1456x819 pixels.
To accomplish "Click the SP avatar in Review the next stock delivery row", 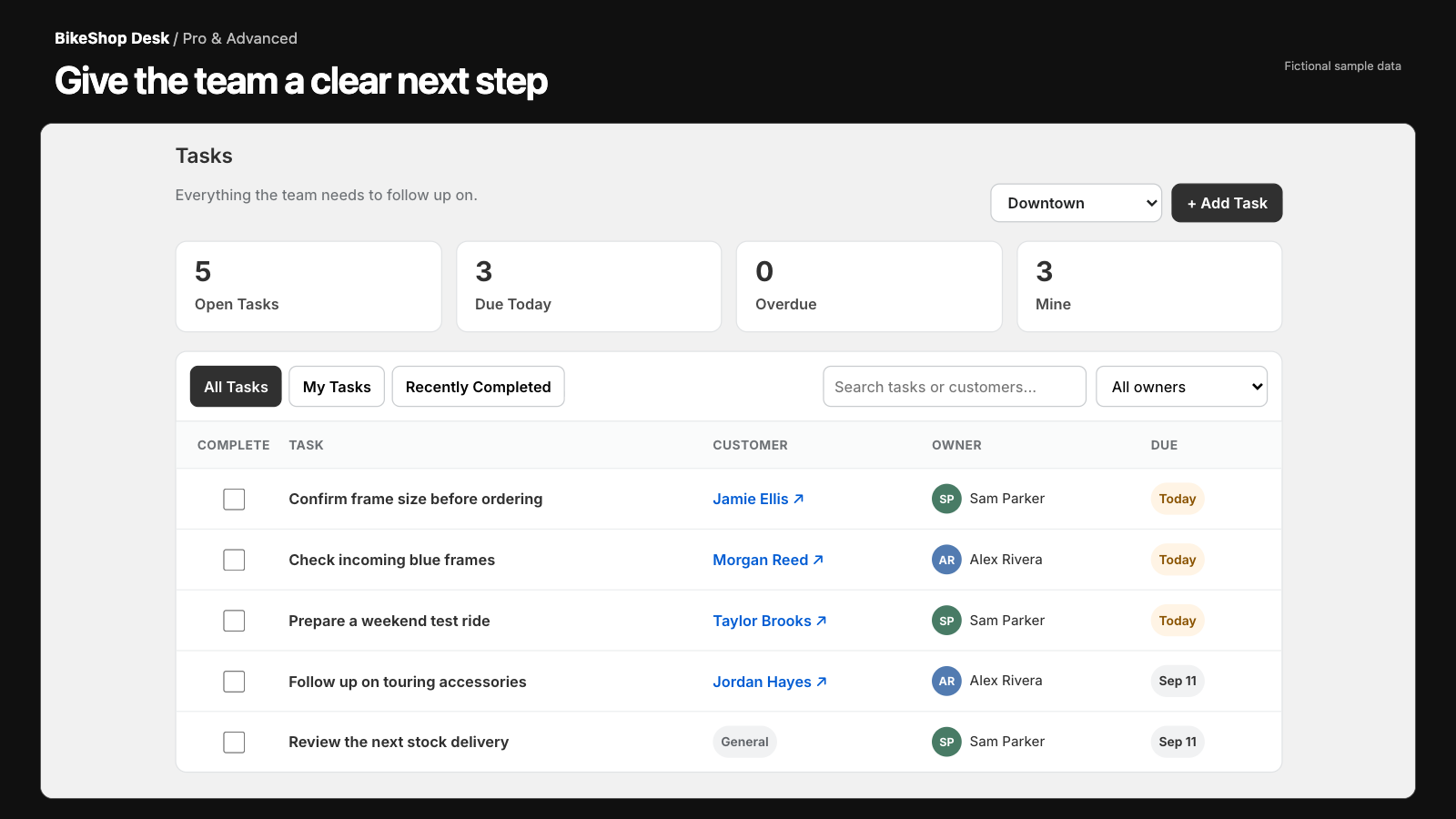I will pyautogui.click(x=946, y=742).
